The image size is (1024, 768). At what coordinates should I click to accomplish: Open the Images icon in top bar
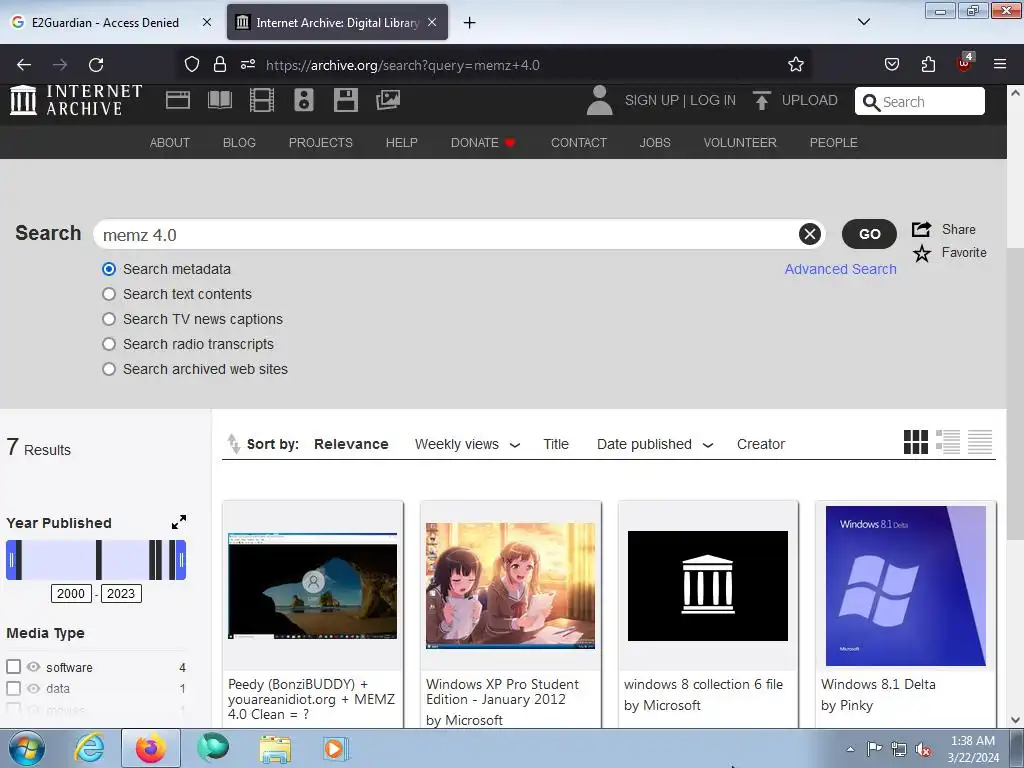click(x=388, y=100)
